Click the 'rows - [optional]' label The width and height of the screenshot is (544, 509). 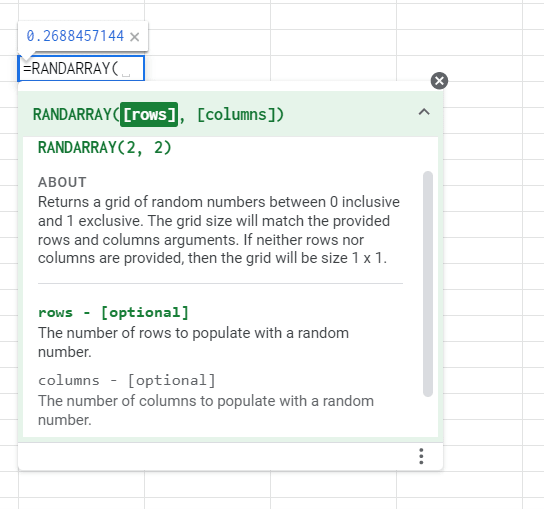point(113,312)
